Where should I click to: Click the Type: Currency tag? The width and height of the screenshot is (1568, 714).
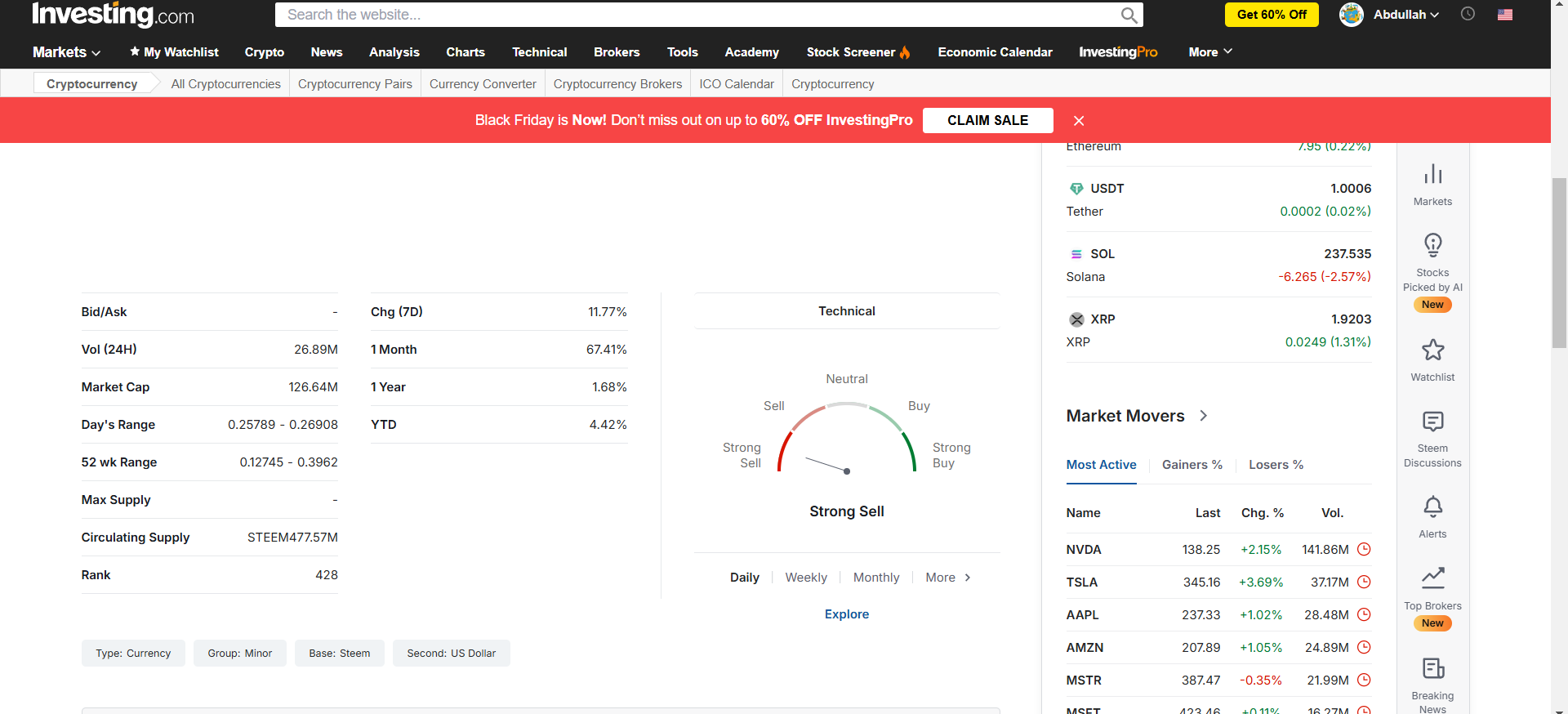coord(133,654)
